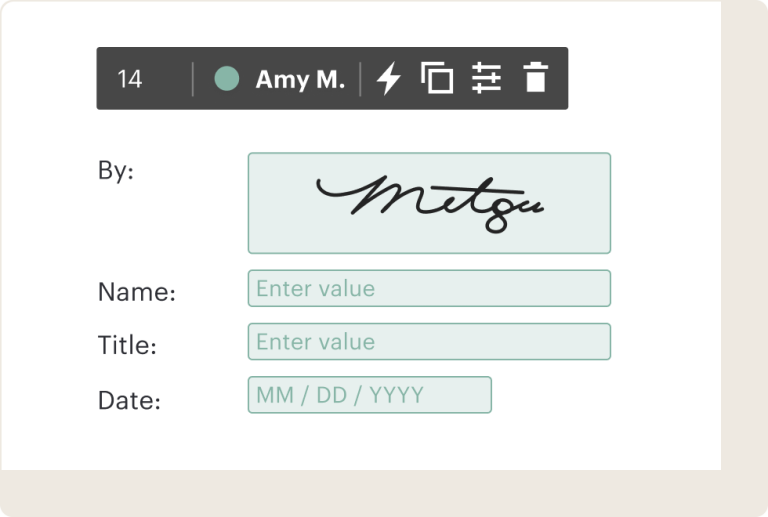This screenshot has width=768, height=517.
Task: Click the Date: label text
Action: [129, 400]
